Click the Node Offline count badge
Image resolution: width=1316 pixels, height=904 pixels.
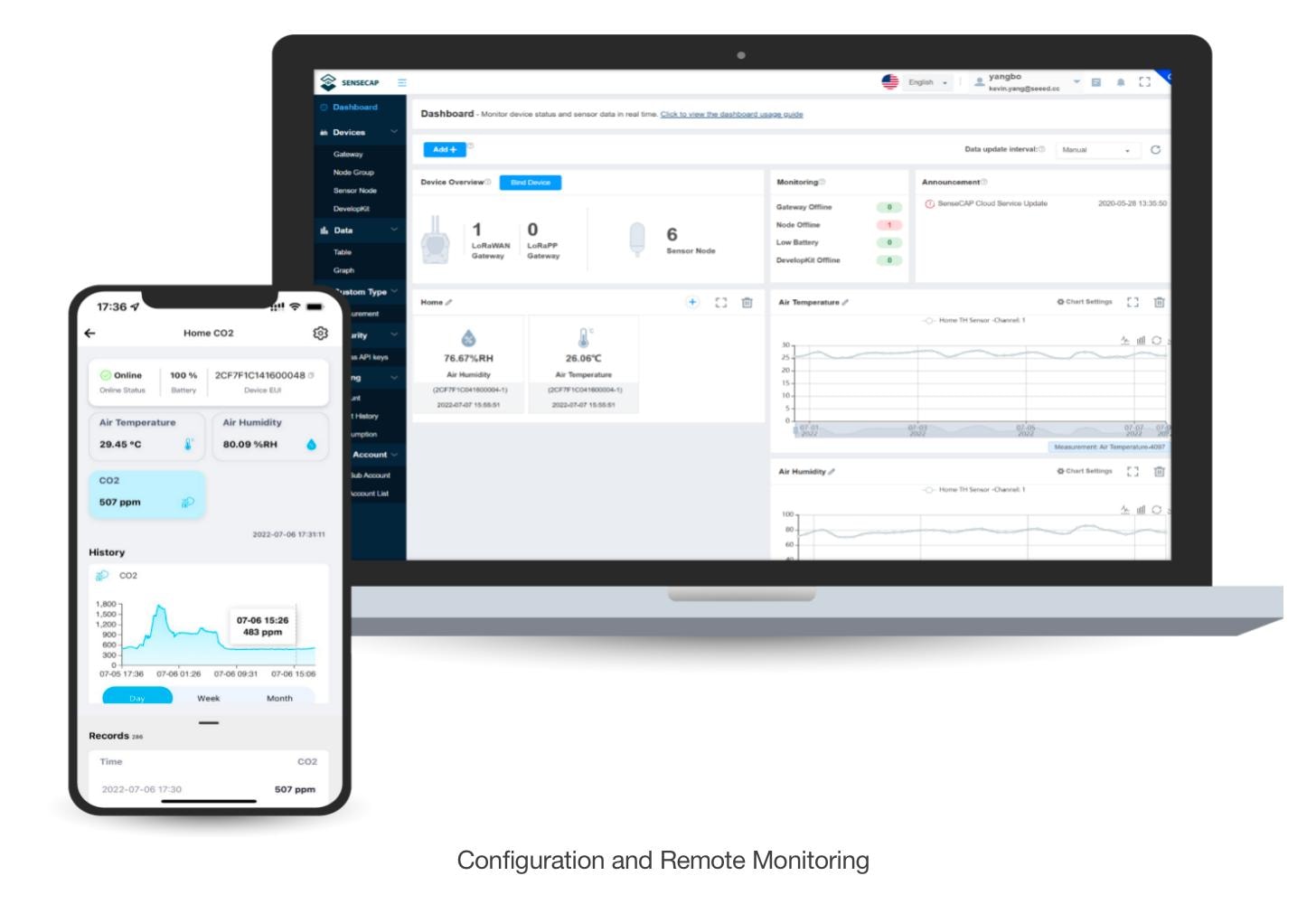(x=888, y=224)
